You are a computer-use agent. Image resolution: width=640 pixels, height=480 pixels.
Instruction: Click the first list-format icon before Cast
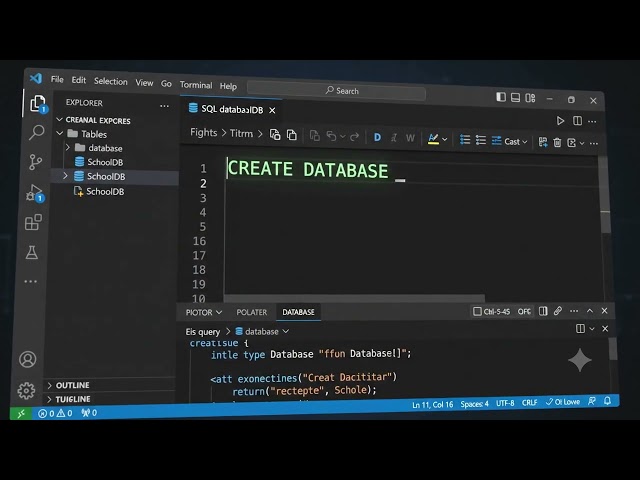point(465,140)
